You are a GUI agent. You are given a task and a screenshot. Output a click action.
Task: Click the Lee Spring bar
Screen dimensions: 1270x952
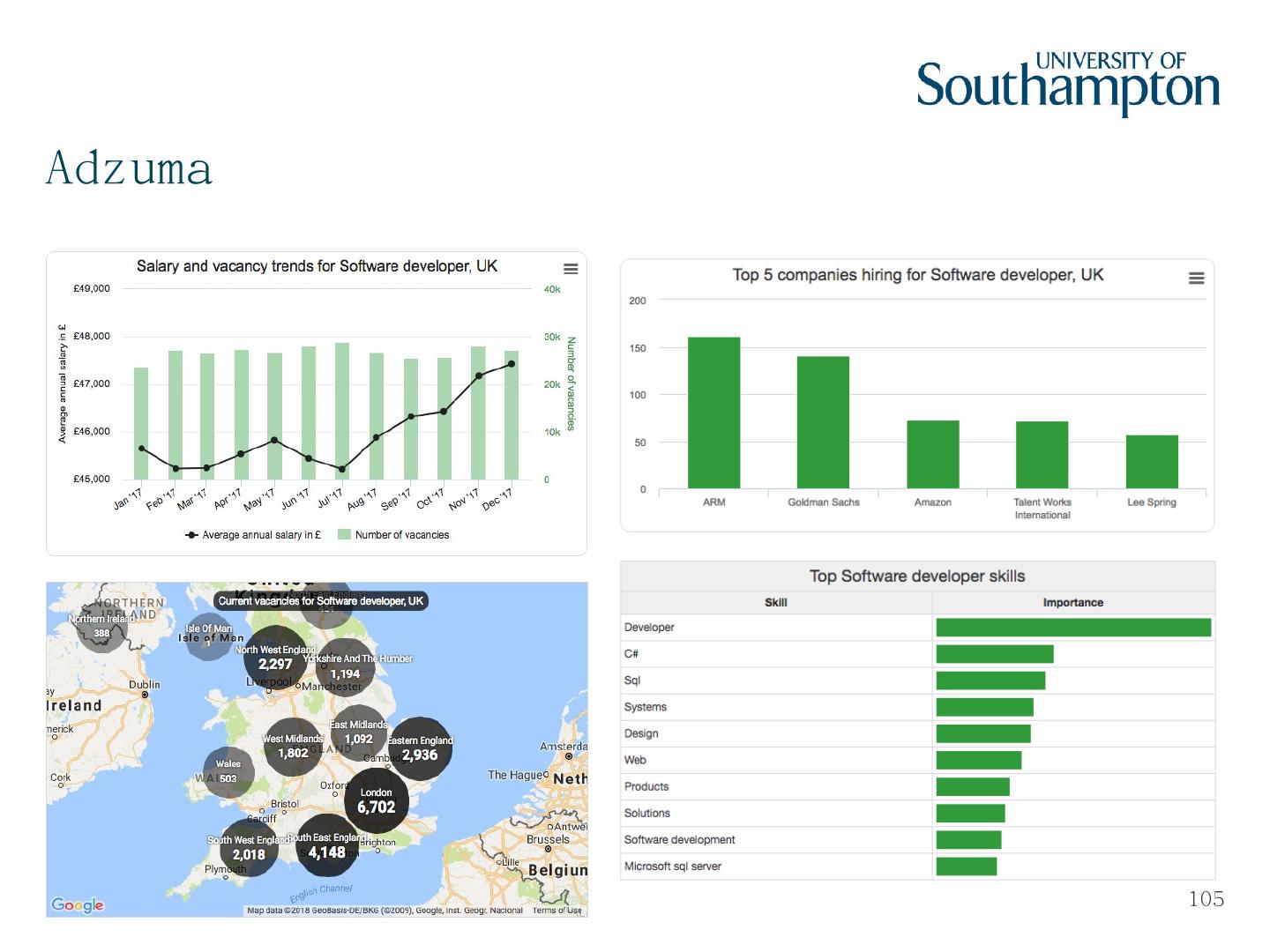point(1152,462)
